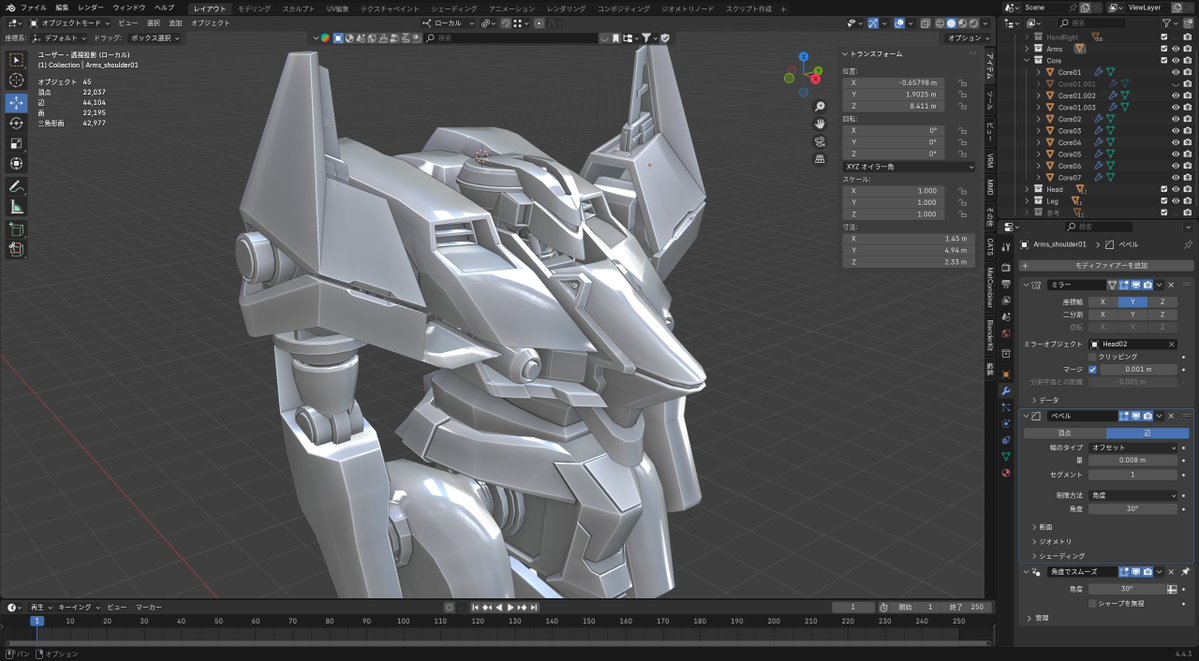Switch perspective/orthographic grid icon
This screenshot has height=661, width=1199.
tap(820, 159)
